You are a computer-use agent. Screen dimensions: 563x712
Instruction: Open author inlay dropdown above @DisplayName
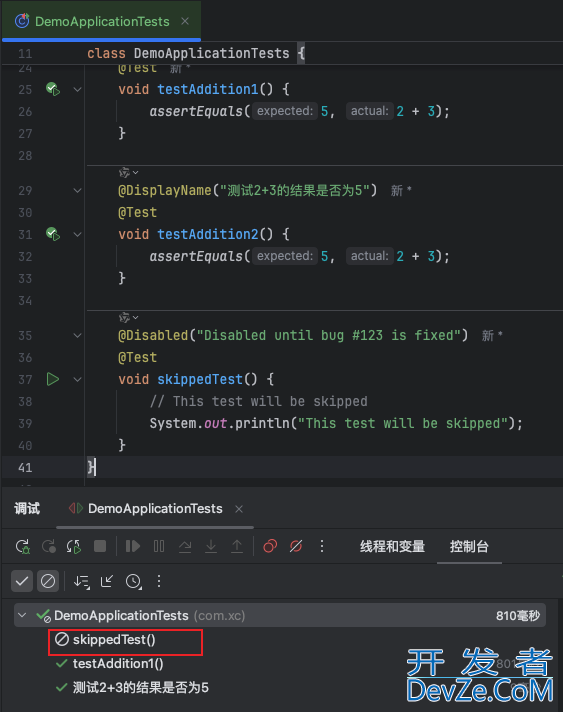click(128, 173)
